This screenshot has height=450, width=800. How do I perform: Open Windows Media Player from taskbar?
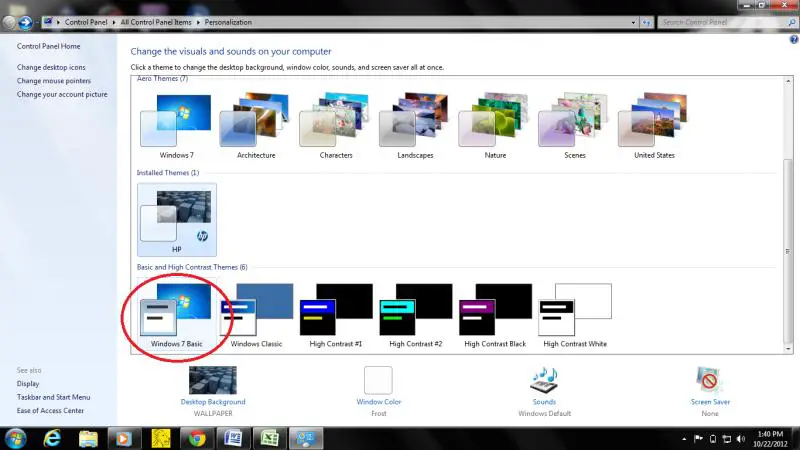tap(122, 439)
